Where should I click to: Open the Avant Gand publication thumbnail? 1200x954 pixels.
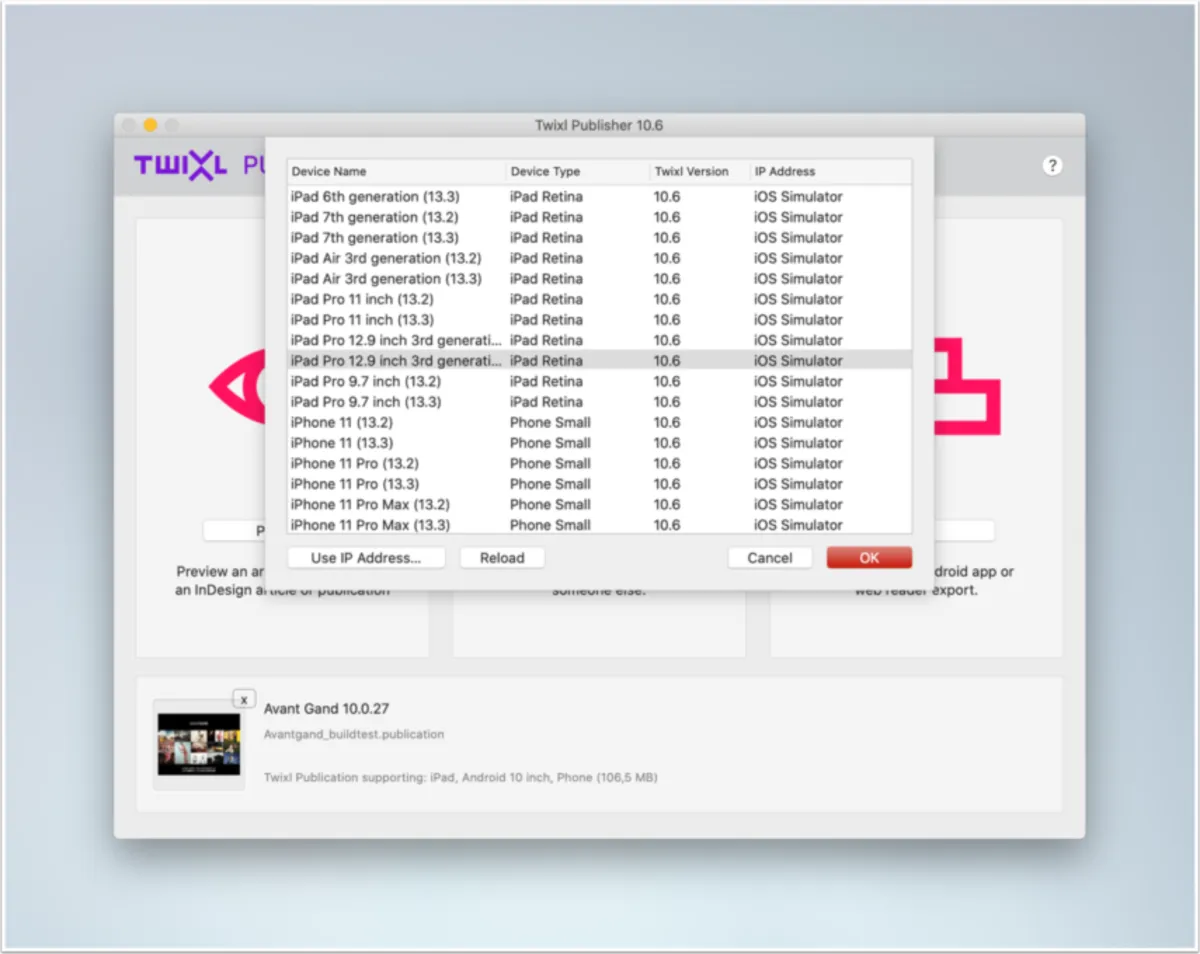199,744
